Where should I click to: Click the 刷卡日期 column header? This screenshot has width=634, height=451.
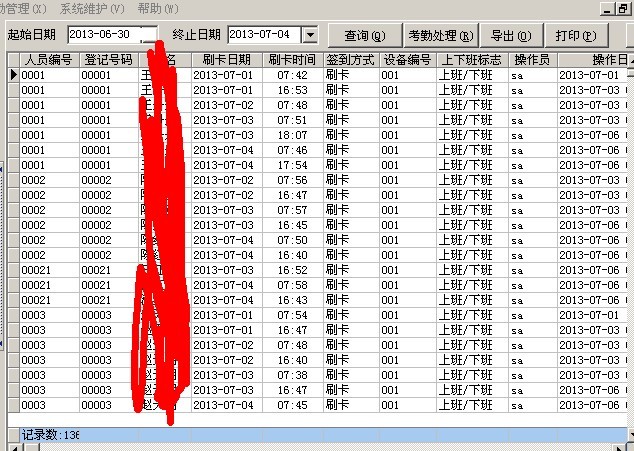point(225,60)
